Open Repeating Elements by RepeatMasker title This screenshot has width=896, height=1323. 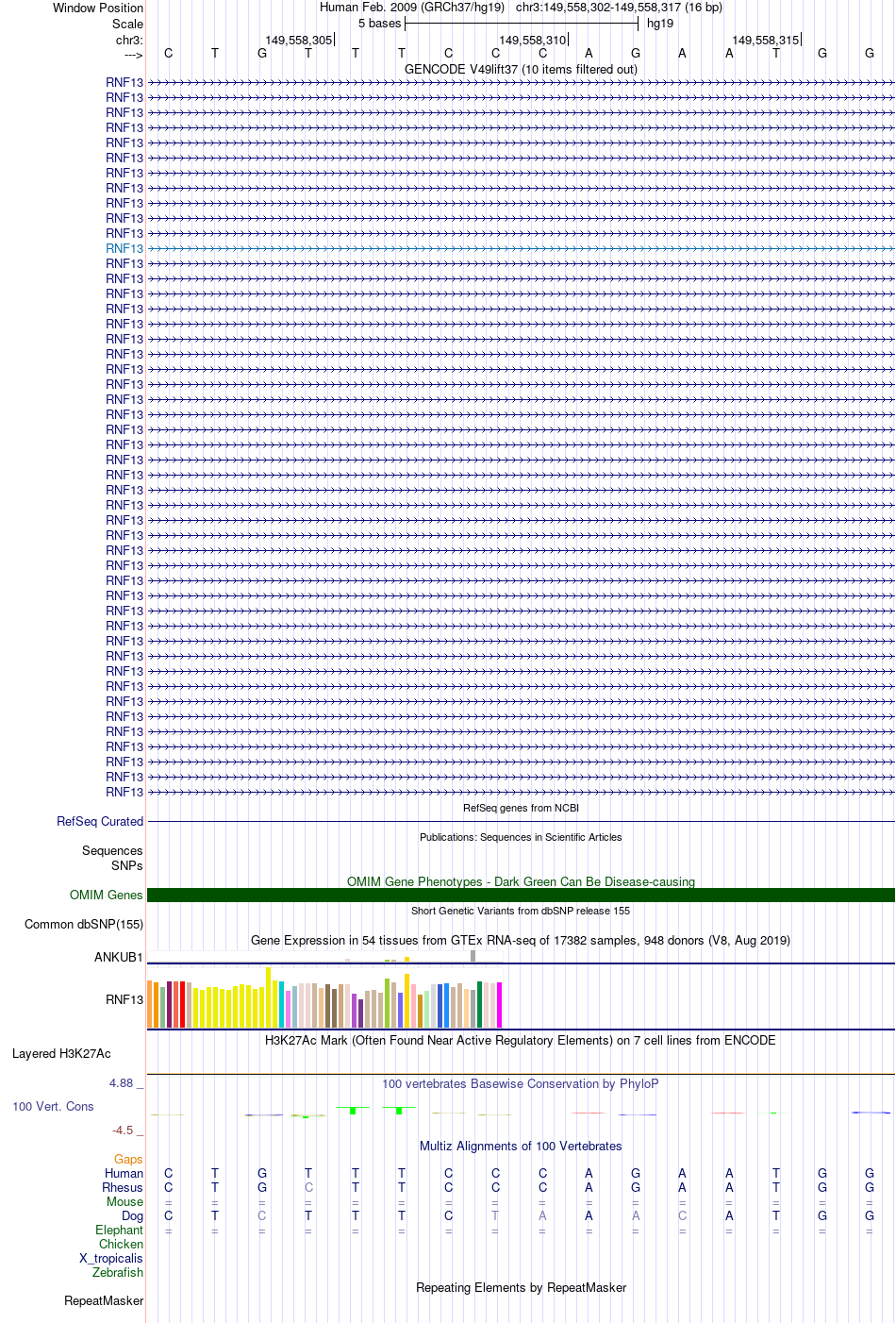tap(521, 1287)
